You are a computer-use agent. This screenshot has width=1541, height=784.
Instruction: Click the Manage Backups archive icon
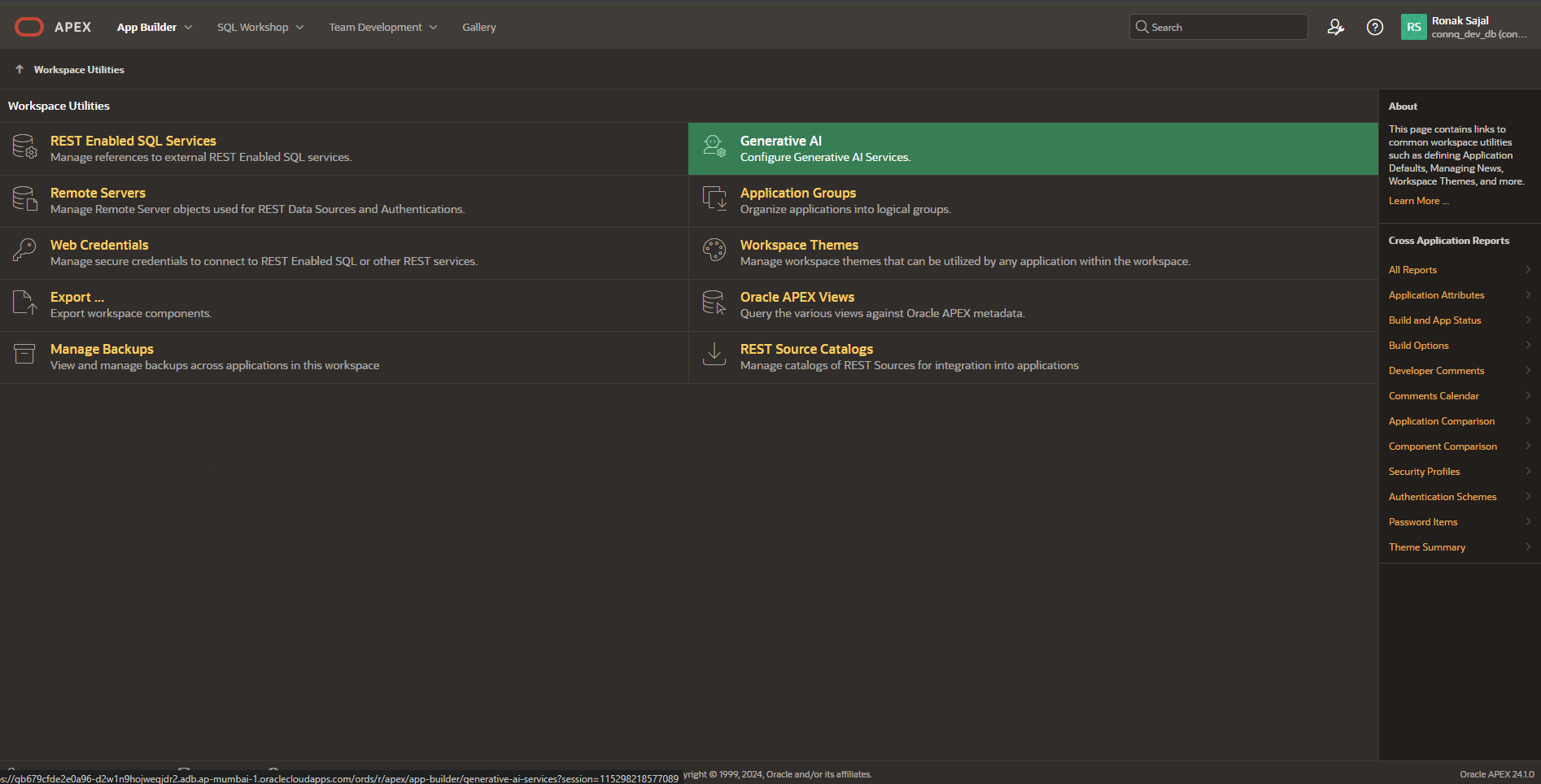pos(24,355)
